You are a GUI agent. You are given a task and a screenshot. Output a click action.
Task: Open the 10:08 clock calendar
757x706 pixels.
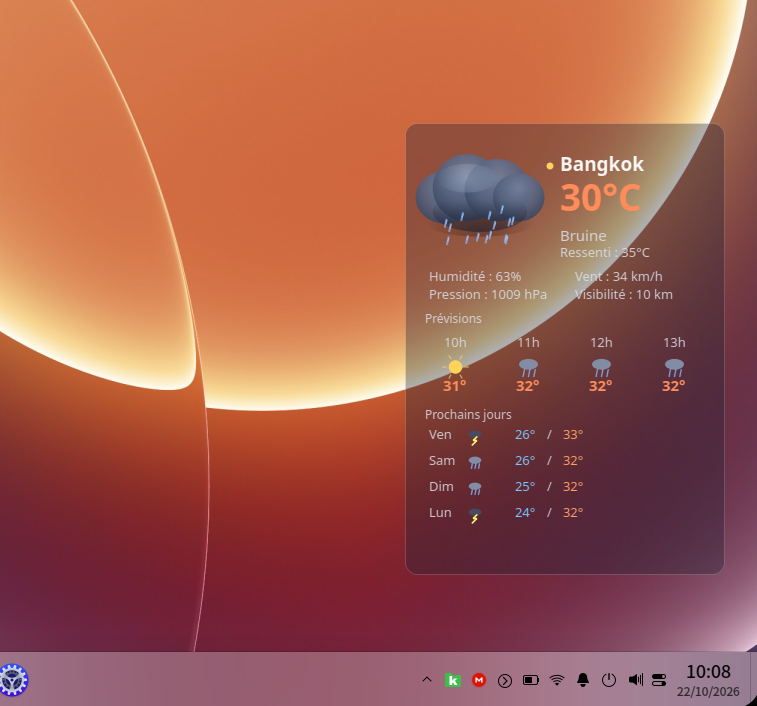[x=708, y=672]
